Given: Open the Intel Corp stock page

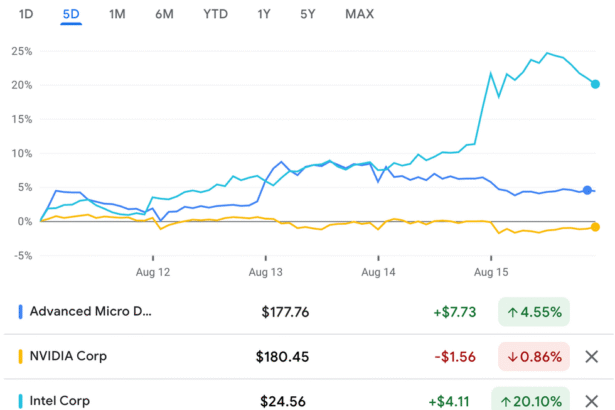Looking at the screenshot, I should point(60,400).
